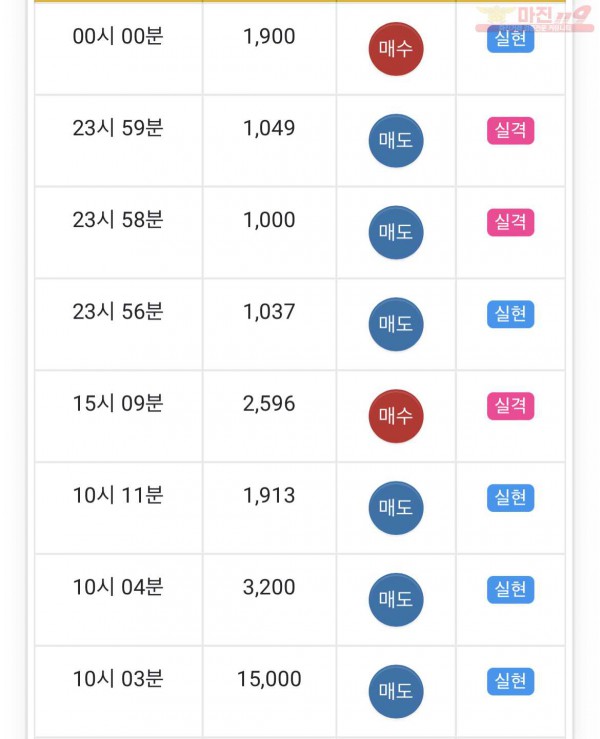
Task: Click the 매도 circle in the 3,200 row
Action: click(396, 600)
